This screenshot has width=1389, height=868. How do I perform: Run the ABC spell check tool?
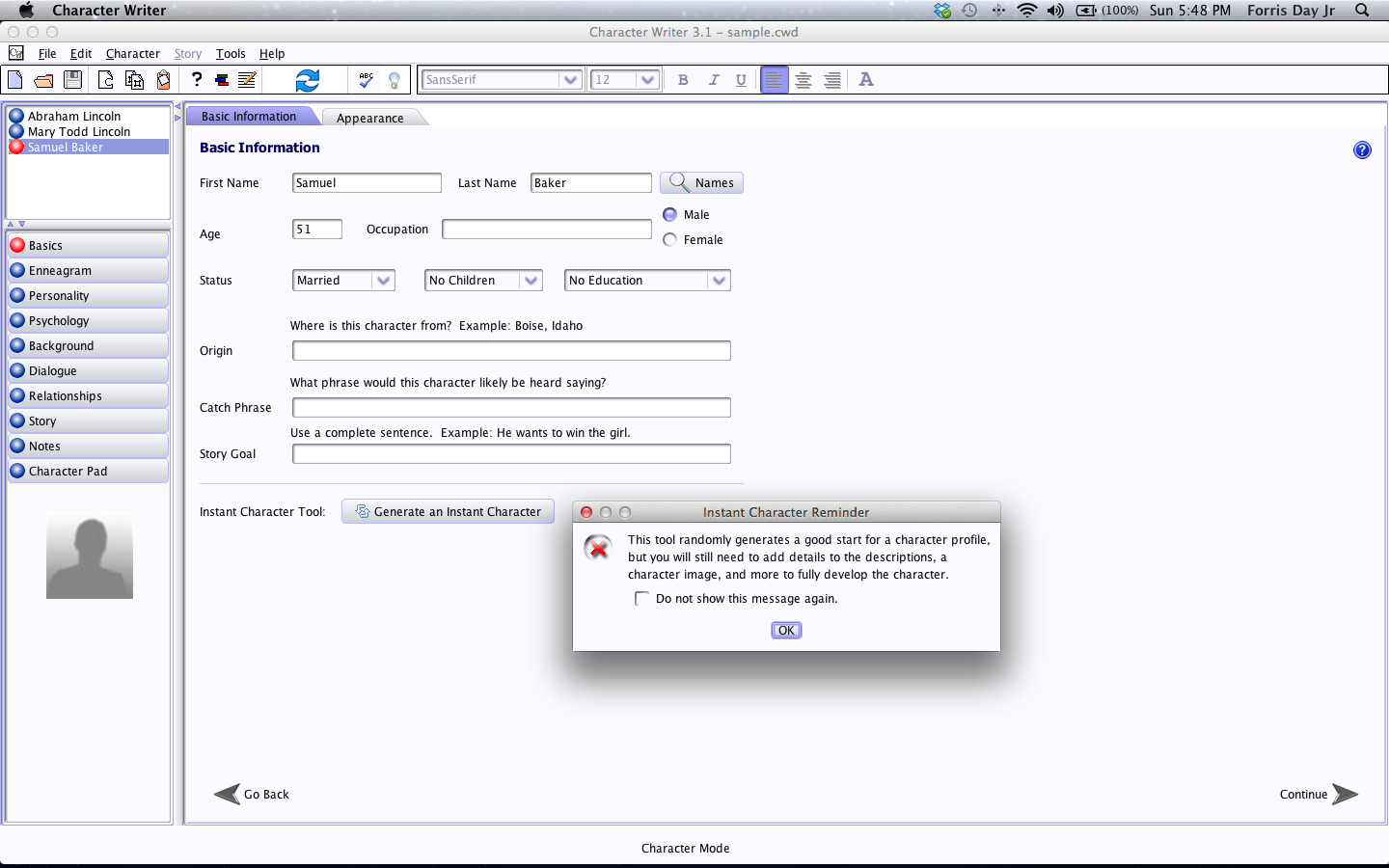[366, 80]
